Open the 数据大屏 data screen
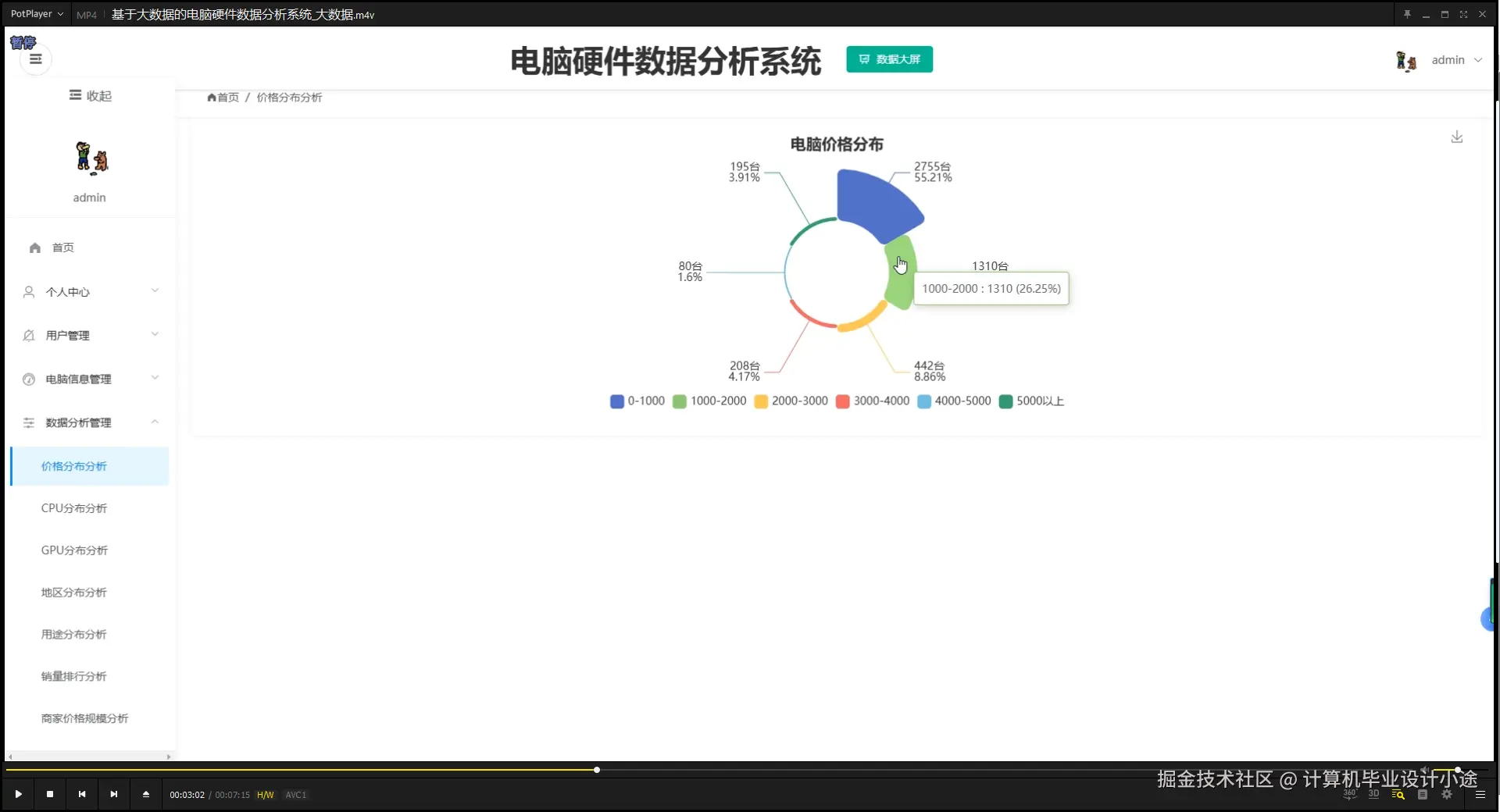The image size is (1500, 812). coord(889,59)
